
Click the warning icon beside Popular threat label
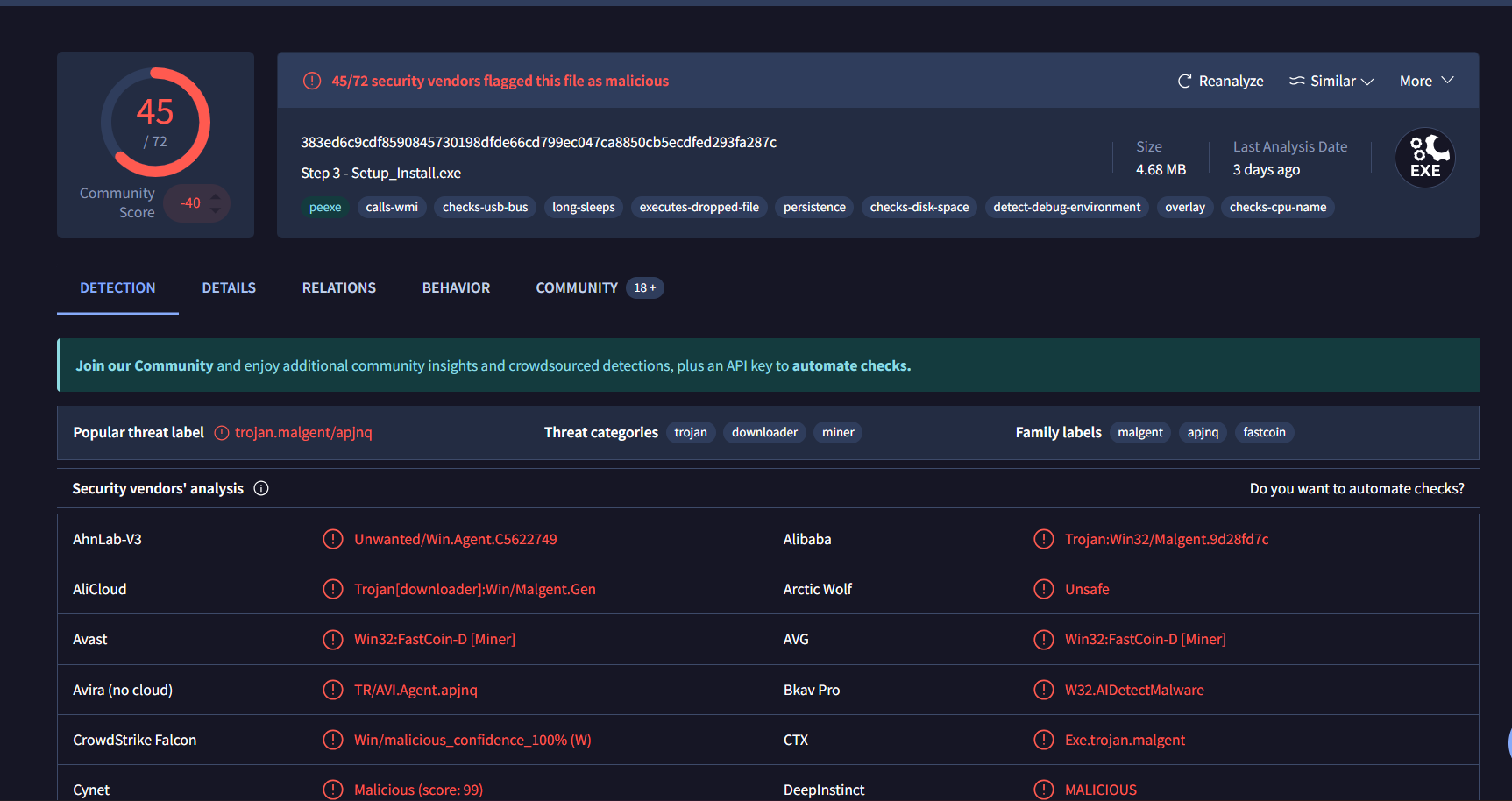click(222, 433)
